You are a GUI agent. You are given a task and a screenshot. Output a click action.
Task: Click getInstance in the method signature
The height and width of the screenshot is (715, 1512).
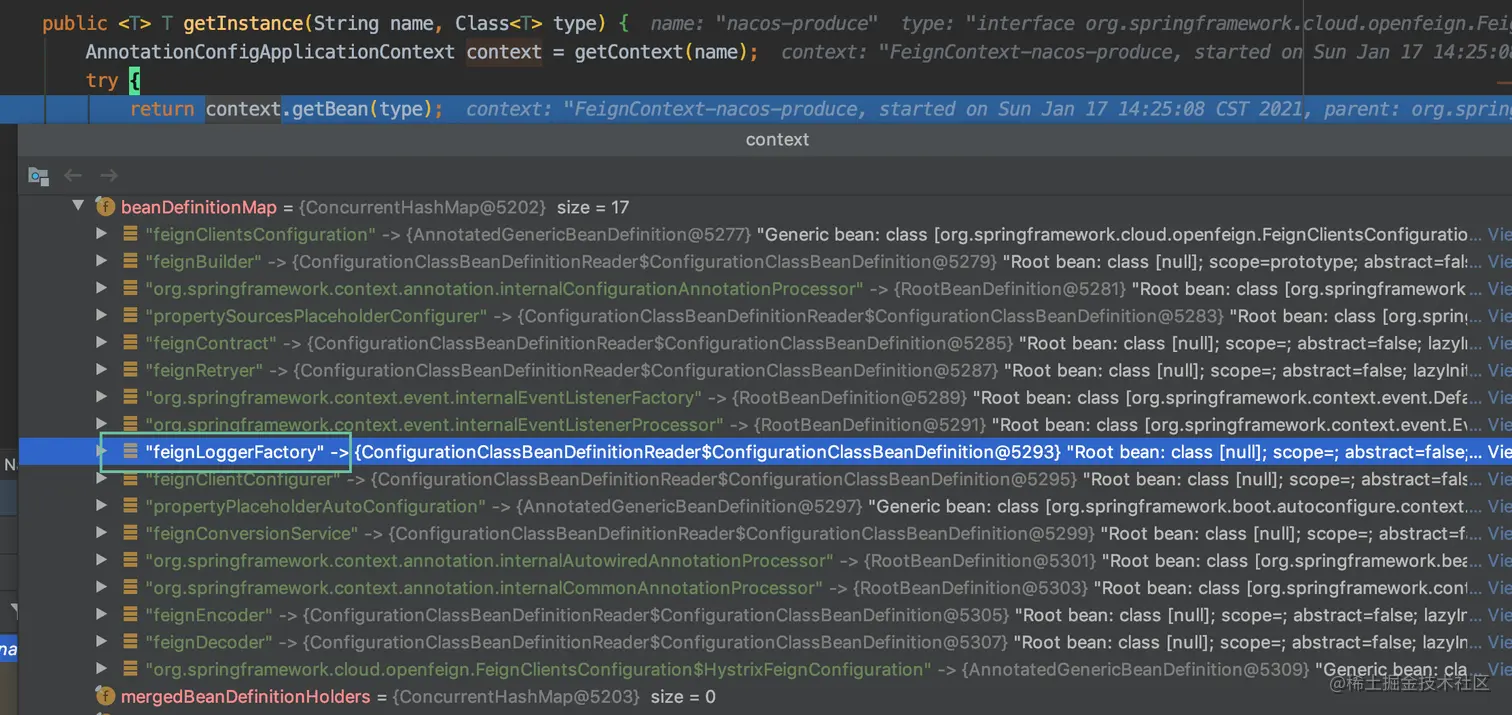[245, 23]
